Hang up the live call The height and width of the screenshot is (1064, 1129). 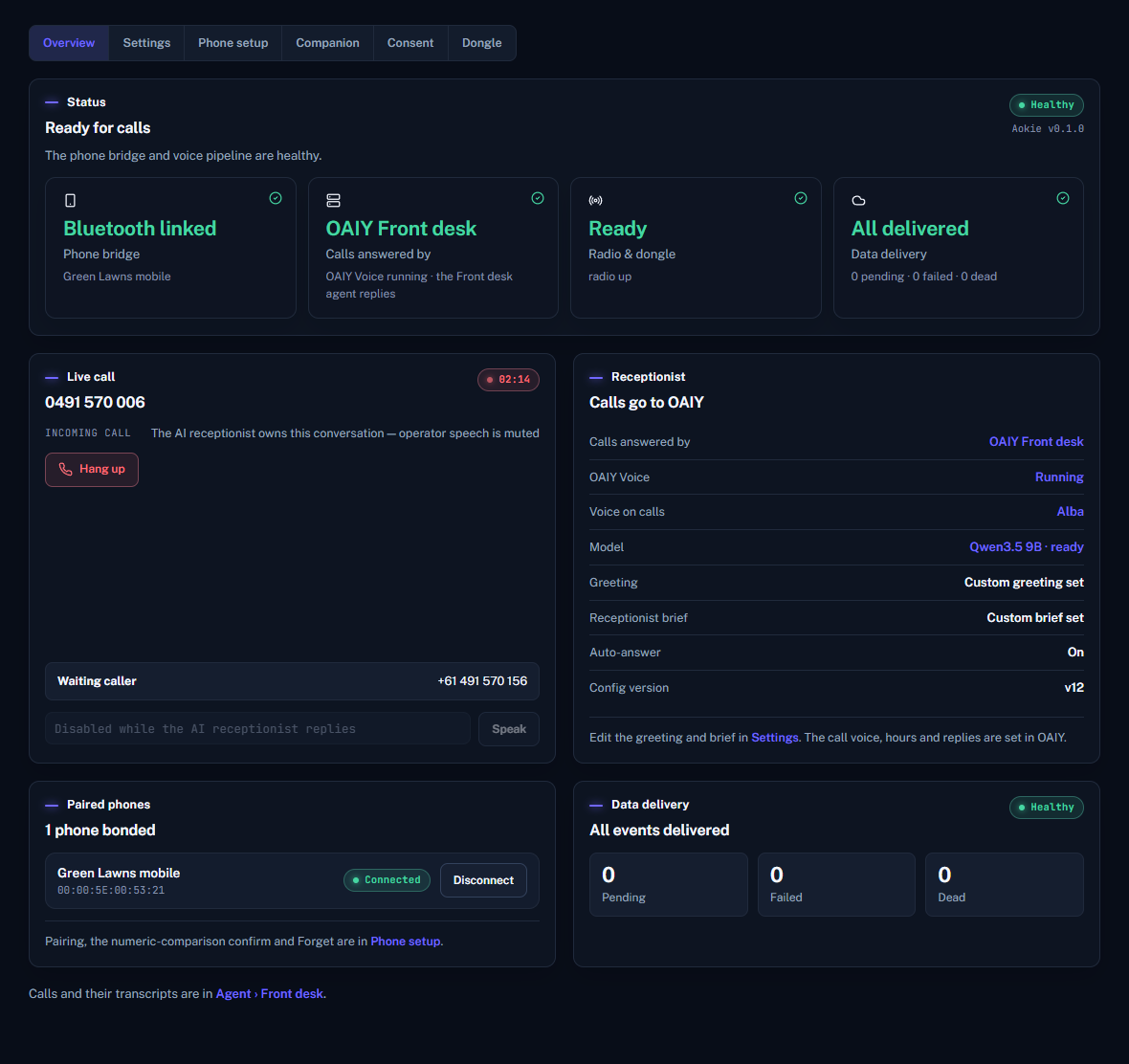[x=92, y=470]
